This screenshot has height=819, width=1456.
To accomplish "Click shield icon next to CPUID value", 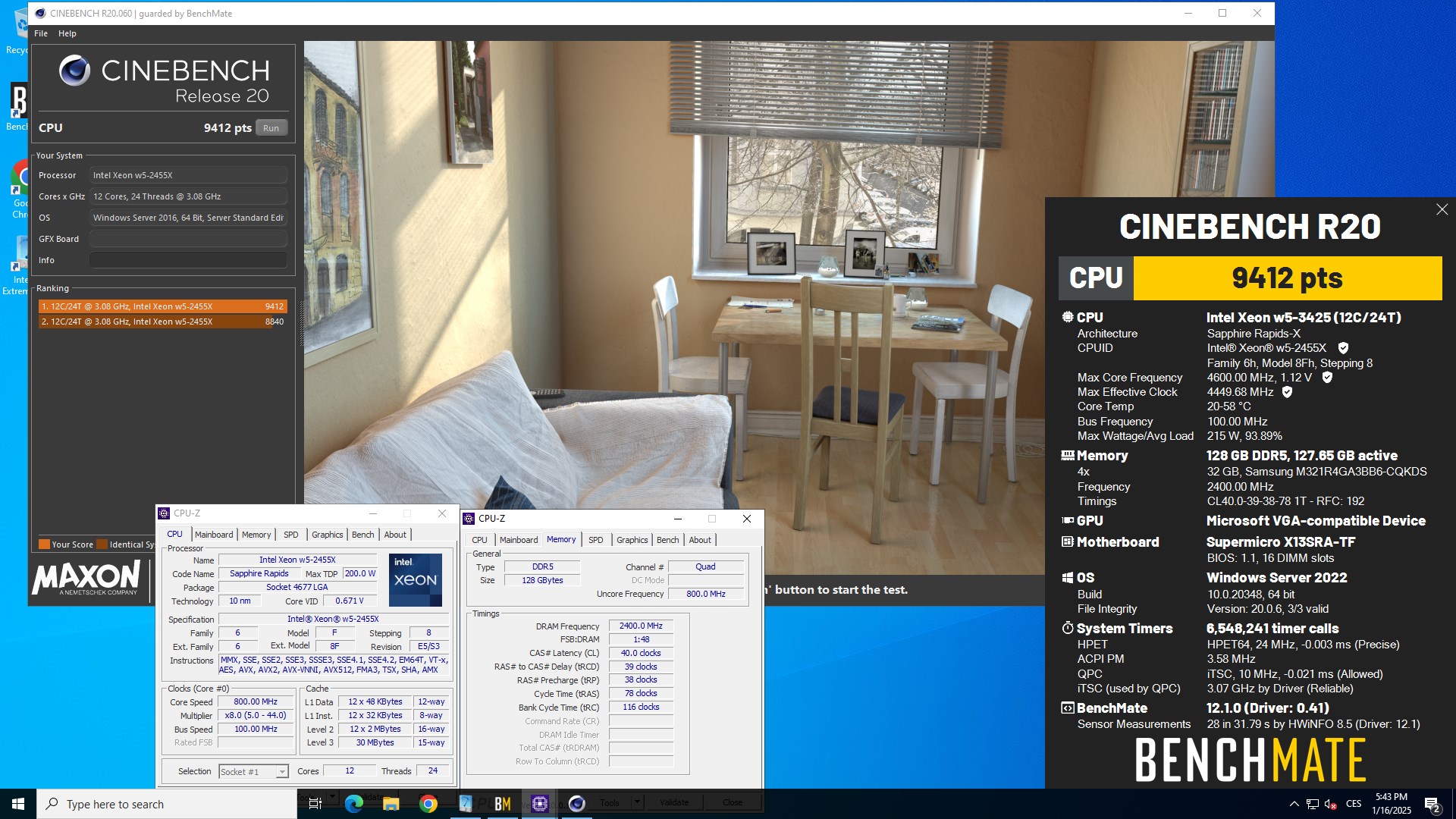I will (1343, 348).
